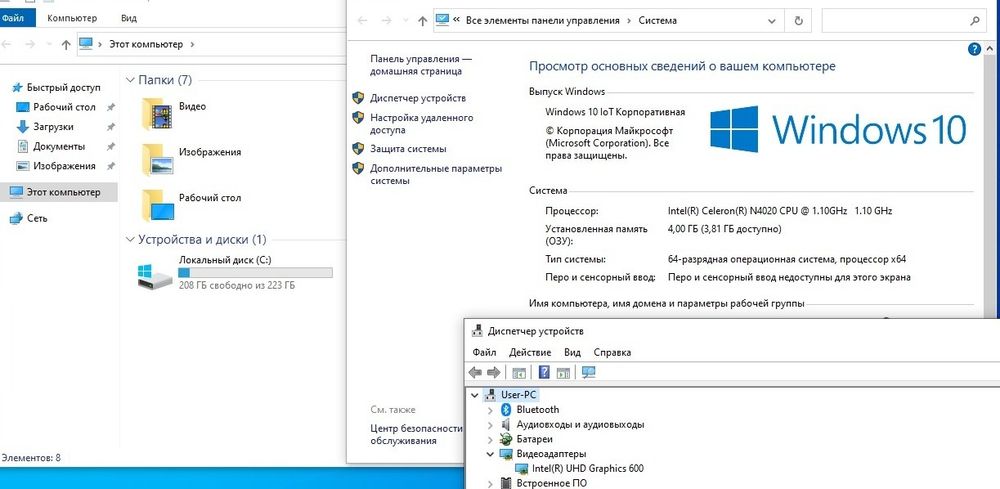Click the Система breadcrumb segment
This screenshot has height=489, width=1000.
pyautogui.click(x=658, y=20)
